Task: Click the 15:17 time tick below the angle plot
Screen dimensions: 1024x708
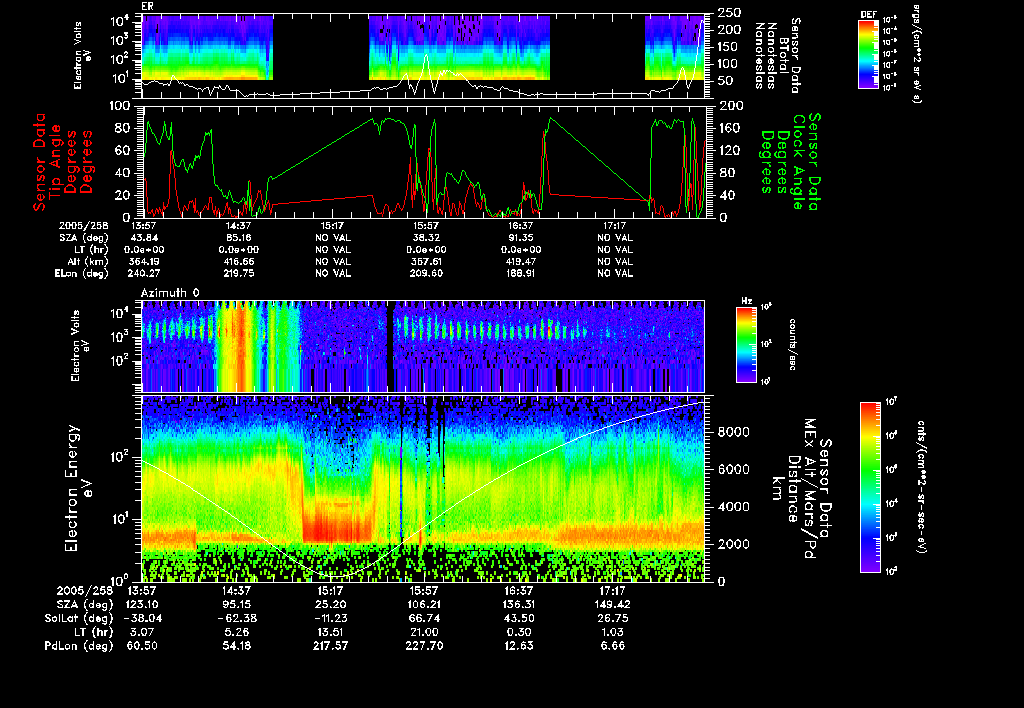Action: (x=331, y=226)
